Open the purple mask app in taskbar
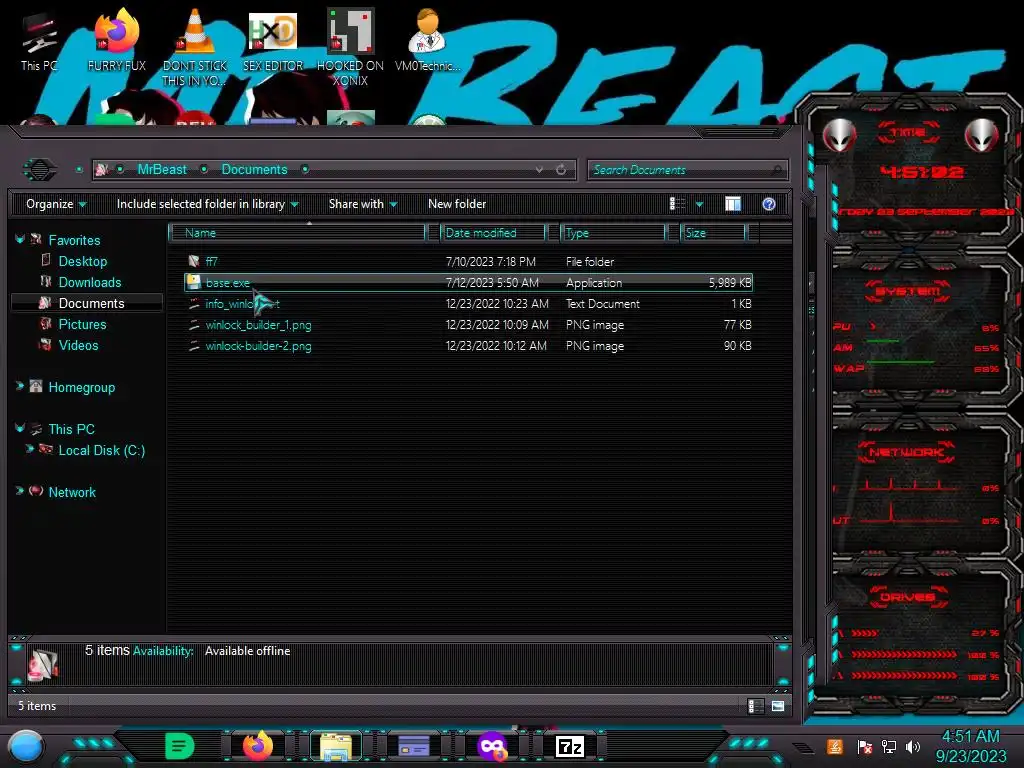 [x=492, y=746]
